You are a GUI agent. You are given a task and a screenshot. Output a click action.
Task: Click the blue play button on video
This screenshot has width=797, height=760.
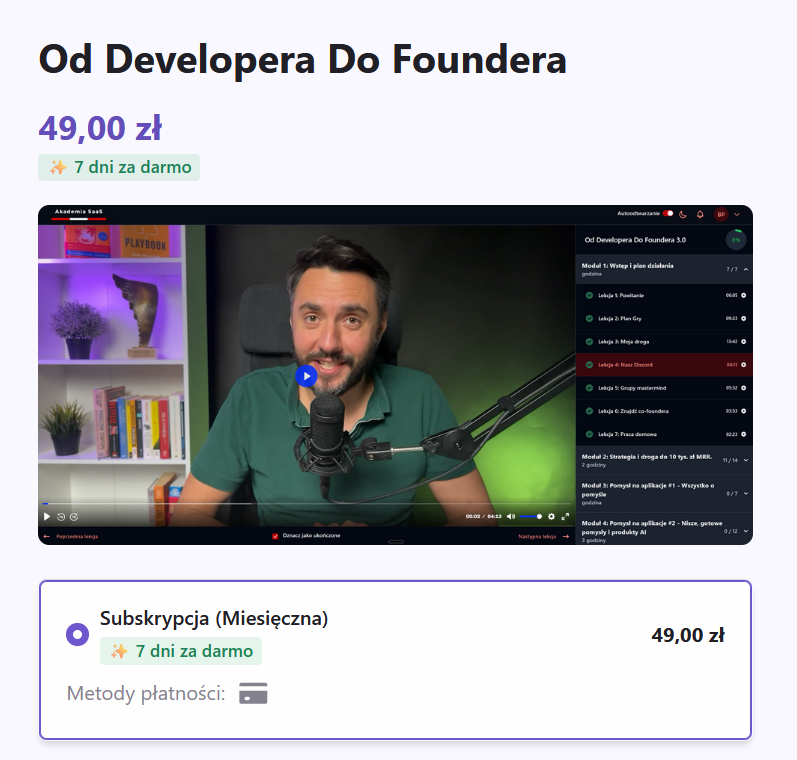click(306, 376)
